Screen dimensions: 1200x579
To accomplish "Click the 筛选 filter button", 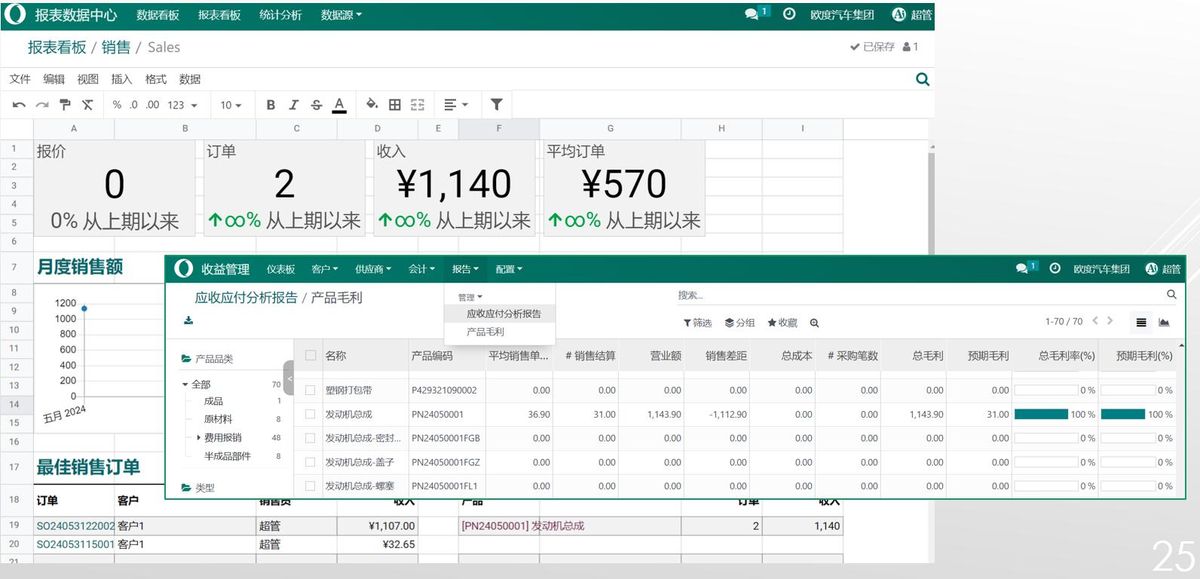I will coord(697,322).
